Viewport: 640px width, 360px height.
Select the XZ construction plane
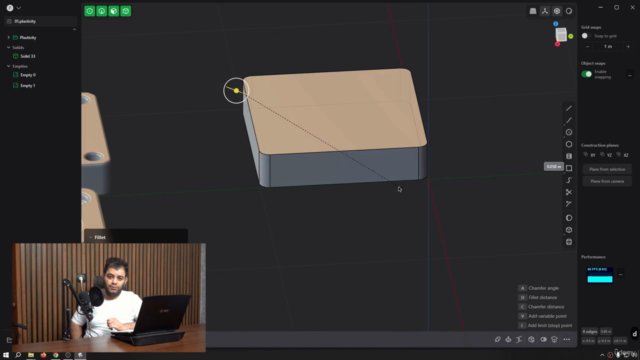(x=622, y=155)
